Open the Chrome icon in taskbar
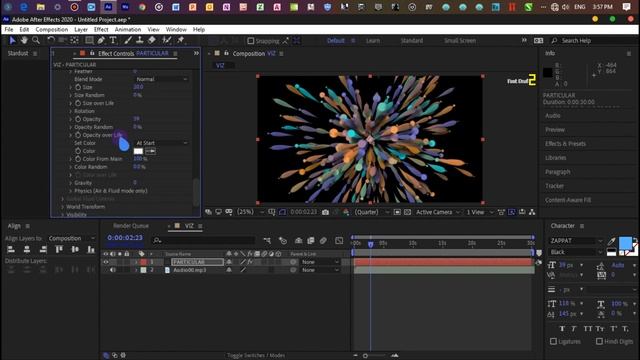The width and height of the screenshot is (640, 360). [142, 7]
